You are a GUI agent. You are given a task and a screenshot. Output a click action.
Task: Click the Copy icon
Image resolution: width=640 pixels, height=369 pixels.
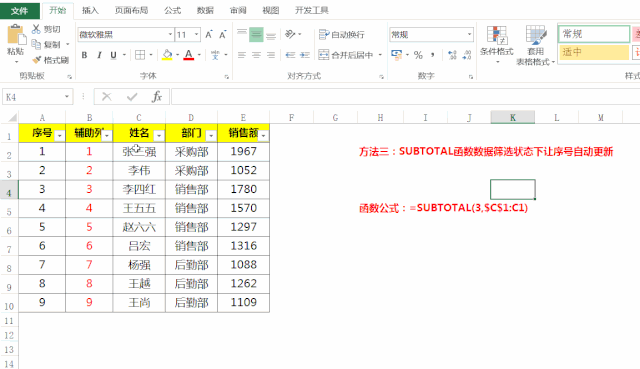(36, 44)
